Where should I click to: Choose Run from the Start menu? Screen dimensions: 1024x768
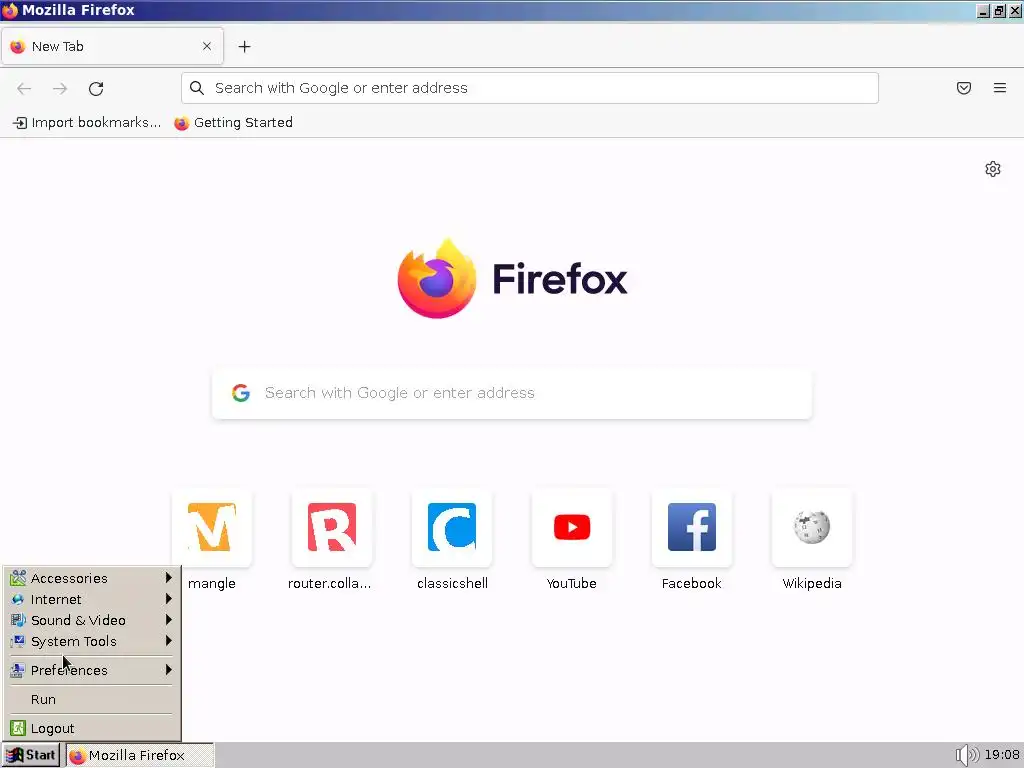pos(91,699)
